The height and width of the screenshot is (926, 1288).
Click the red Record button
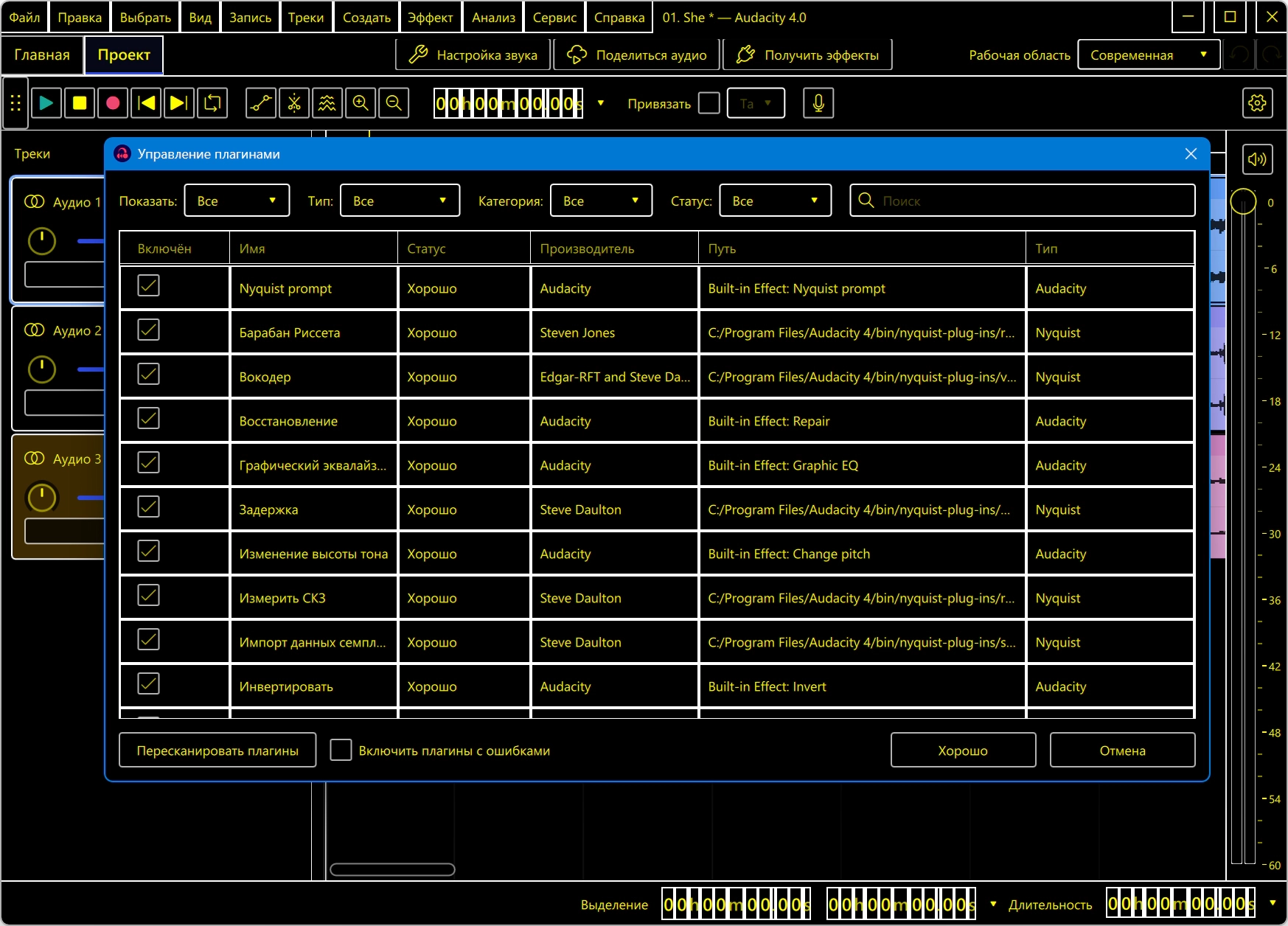click(113, 103)
